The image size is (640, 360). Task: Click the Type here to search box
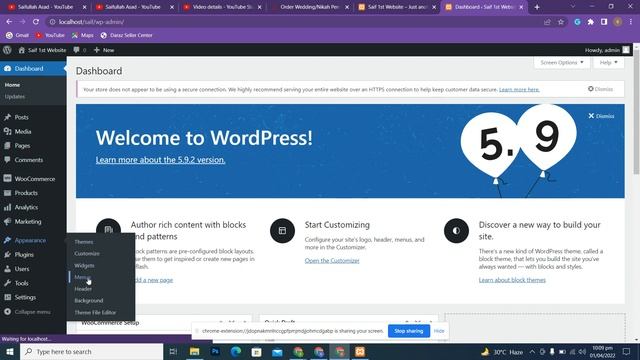pos(91,351)
